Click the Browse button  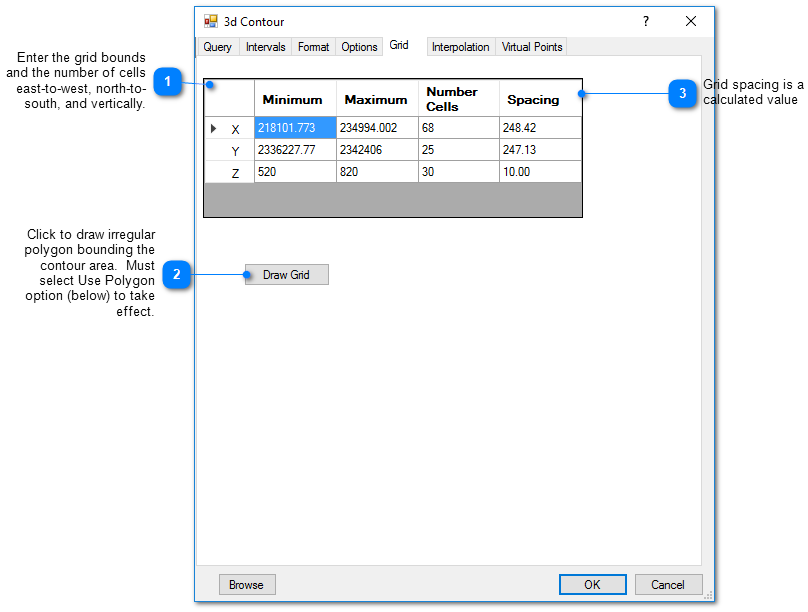tap(247, 585)
